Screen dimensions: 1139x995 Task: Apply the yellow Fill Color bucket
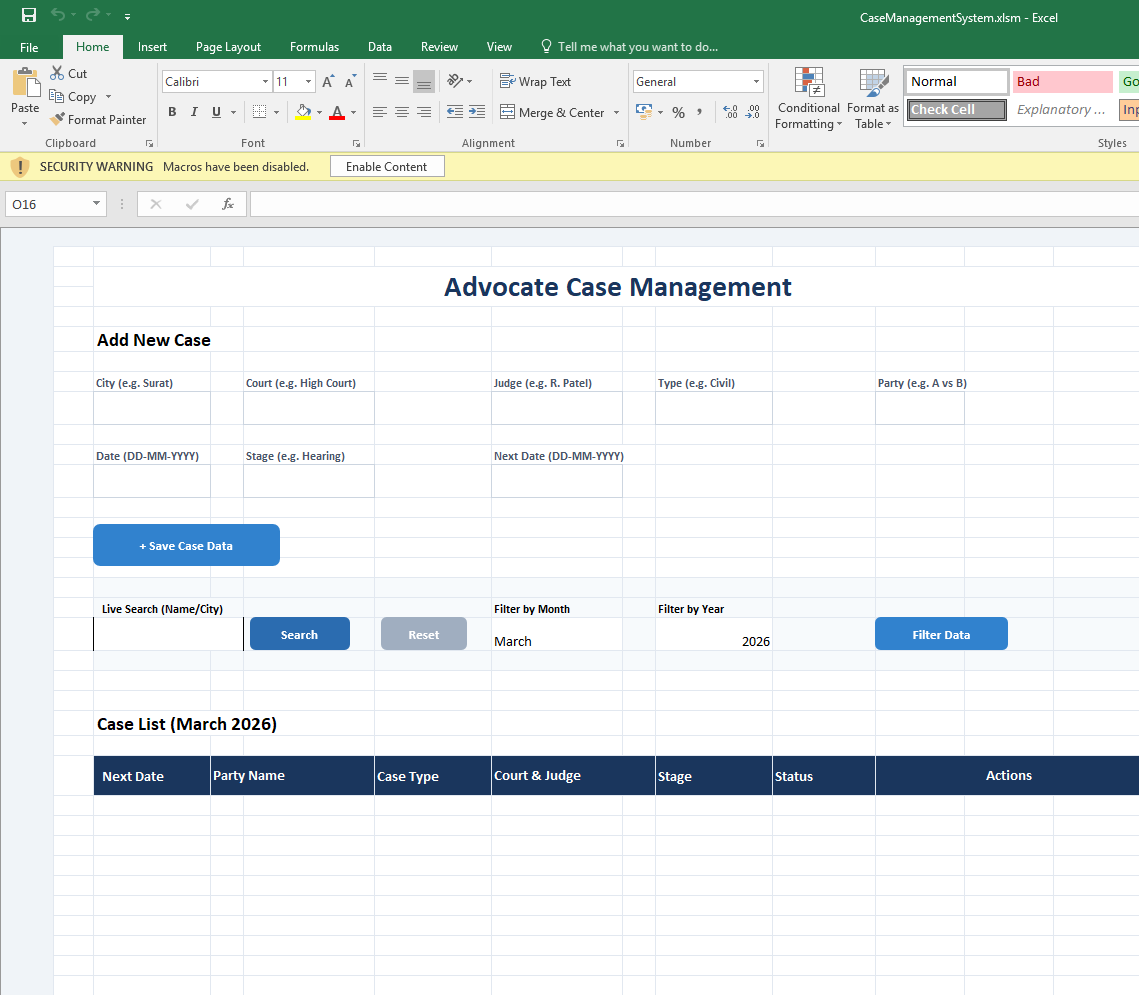tap(304, 112)
